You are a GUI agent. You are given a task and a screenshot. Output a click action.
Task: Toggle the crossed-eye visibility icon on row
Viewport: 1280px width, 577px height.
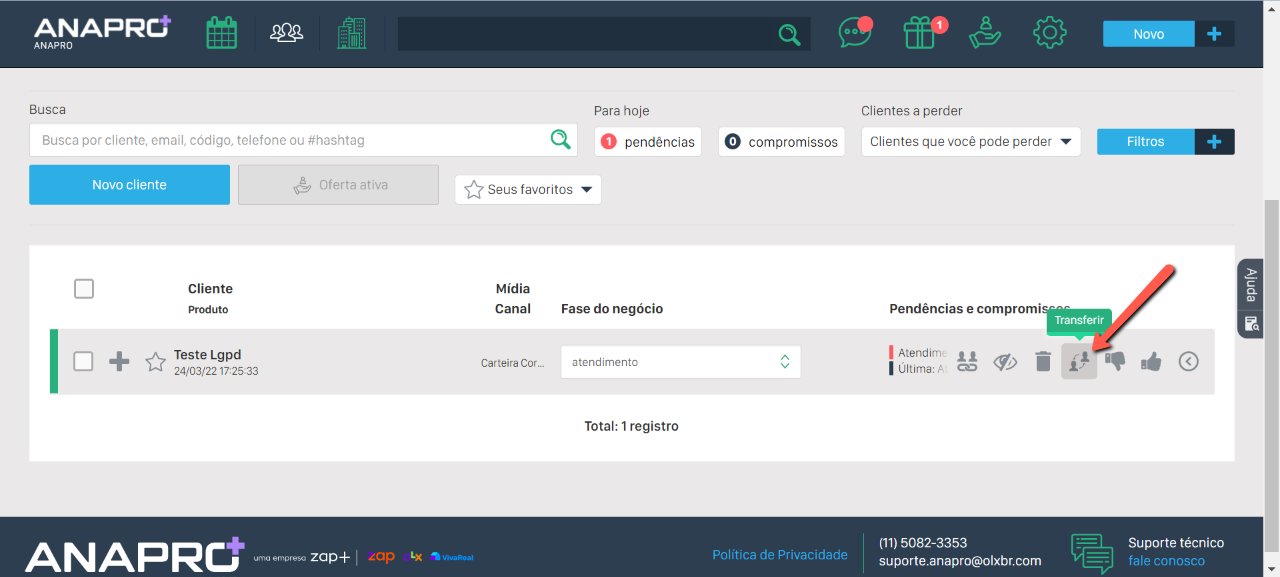click(x=1005, y=362)
